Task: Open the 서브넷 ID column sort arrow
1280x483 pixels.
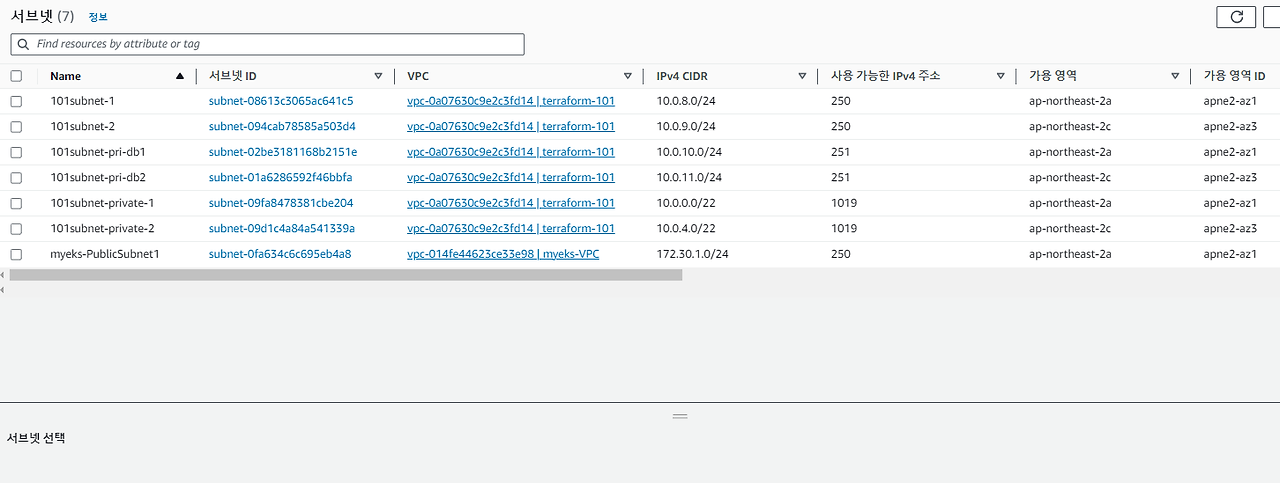Action: [378, 76]
